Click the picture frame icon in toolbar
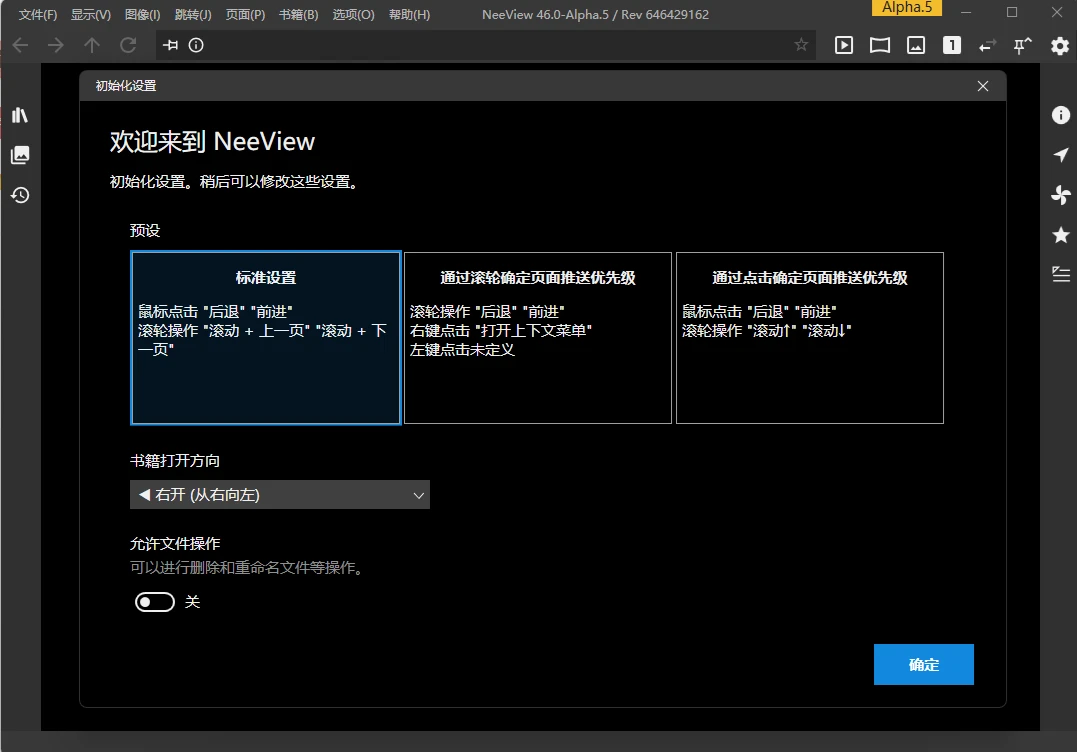 pyautogui.click(x=916, y=45)
